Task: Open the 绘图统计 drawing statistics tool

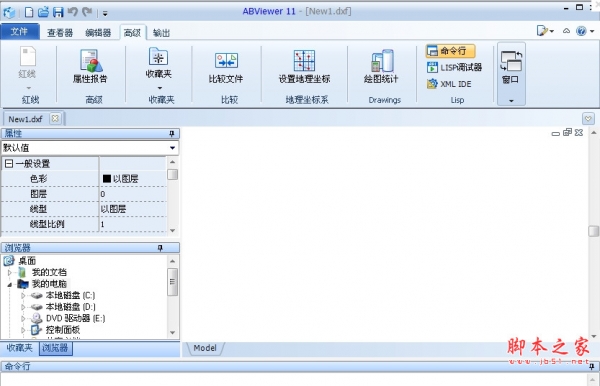Action: click(381, 66)
